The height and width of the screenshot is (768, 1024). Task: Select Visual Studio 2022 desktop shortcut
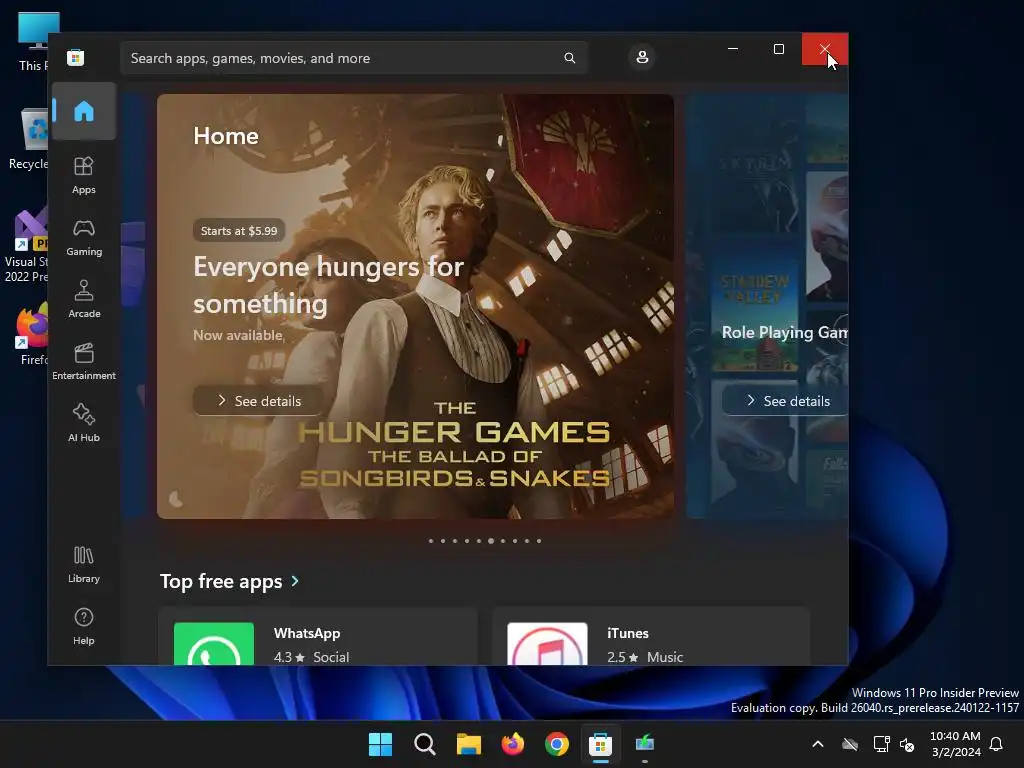tap(26, 246)
